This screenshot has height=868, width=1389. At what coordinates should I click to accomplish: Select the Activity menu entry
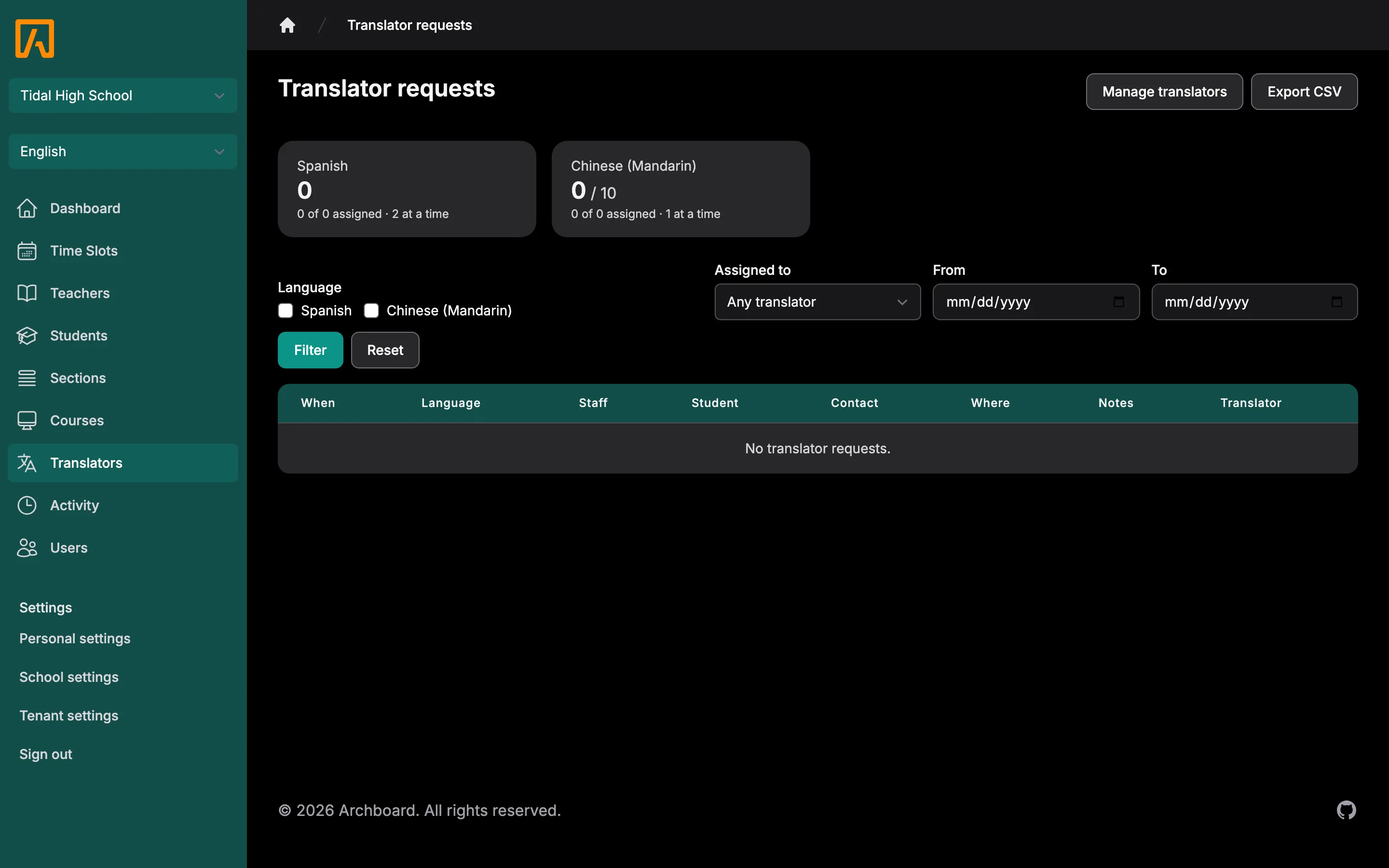pos(123,506)
